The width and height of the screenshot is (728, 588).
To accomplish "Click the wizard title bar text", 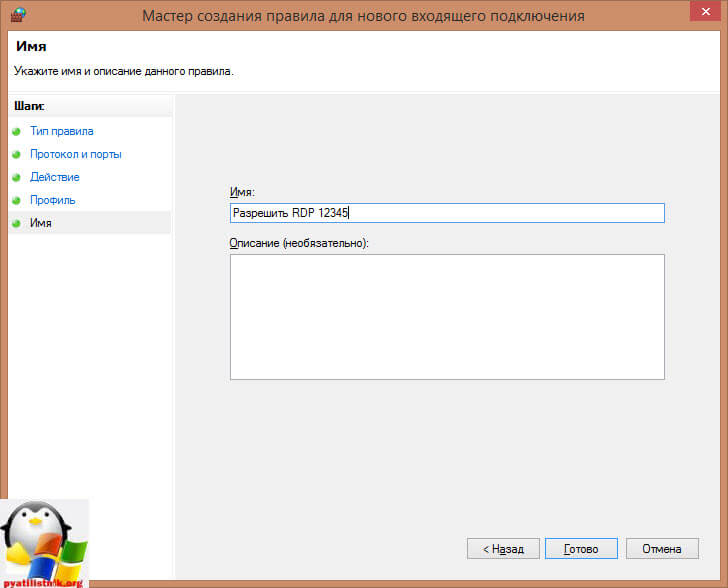I will coord(363,16).
